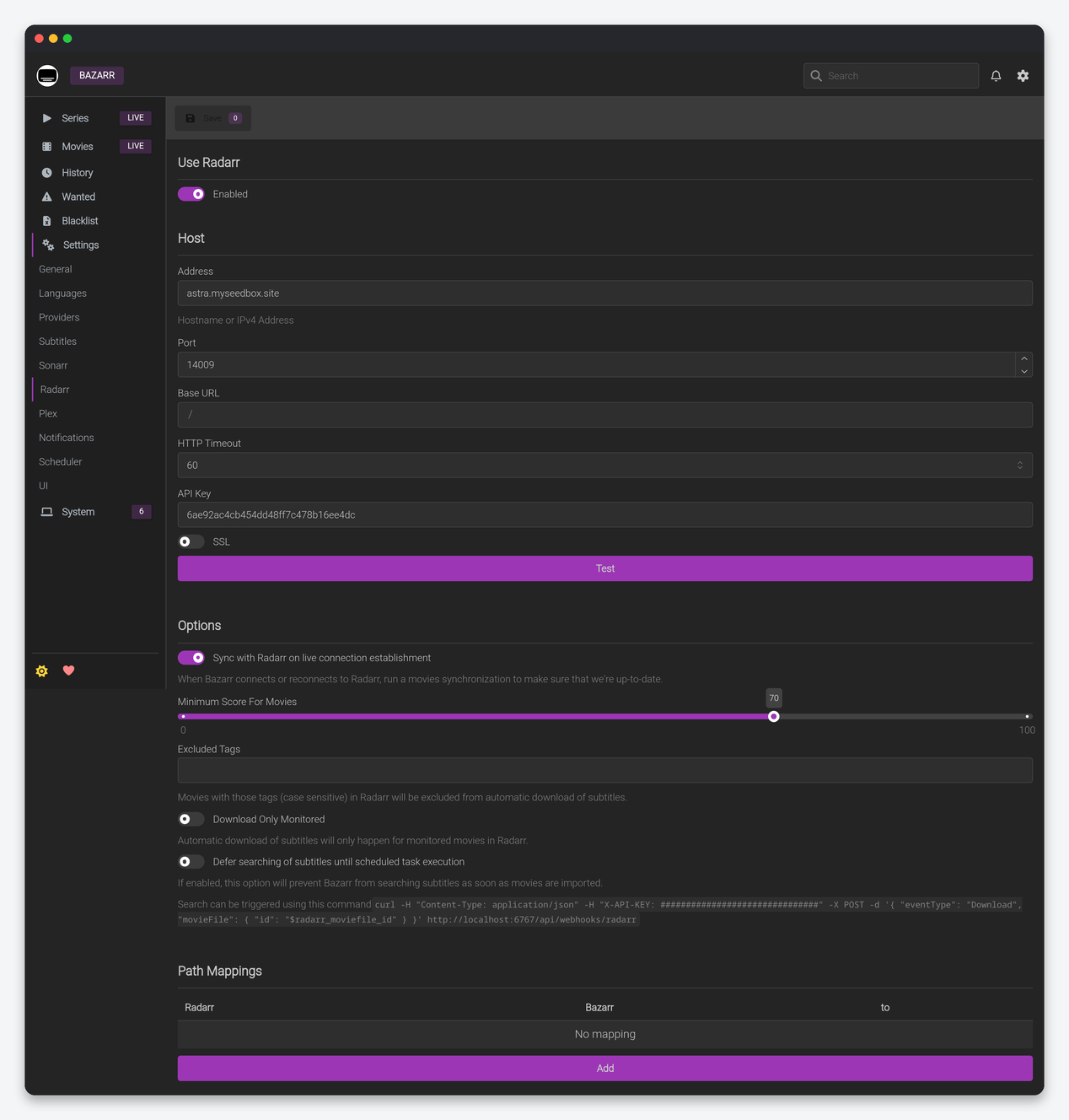Open Scheduler settings page

[61, 462]
